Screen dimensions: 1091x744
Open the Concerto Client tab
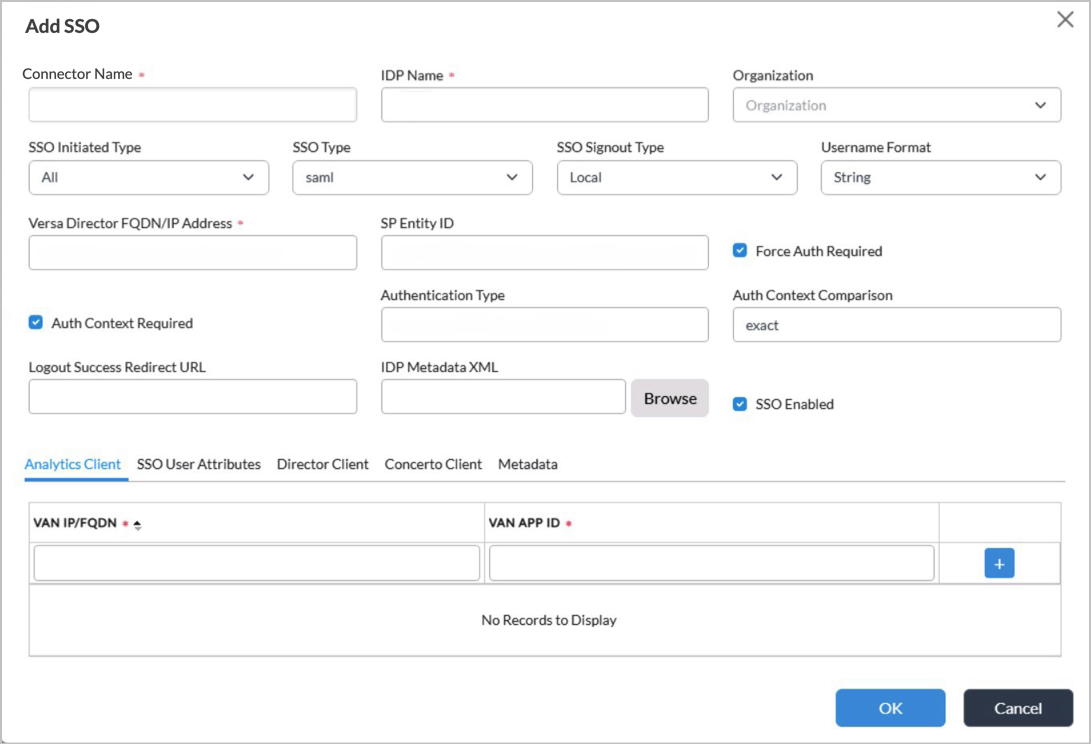click(433, 465)
